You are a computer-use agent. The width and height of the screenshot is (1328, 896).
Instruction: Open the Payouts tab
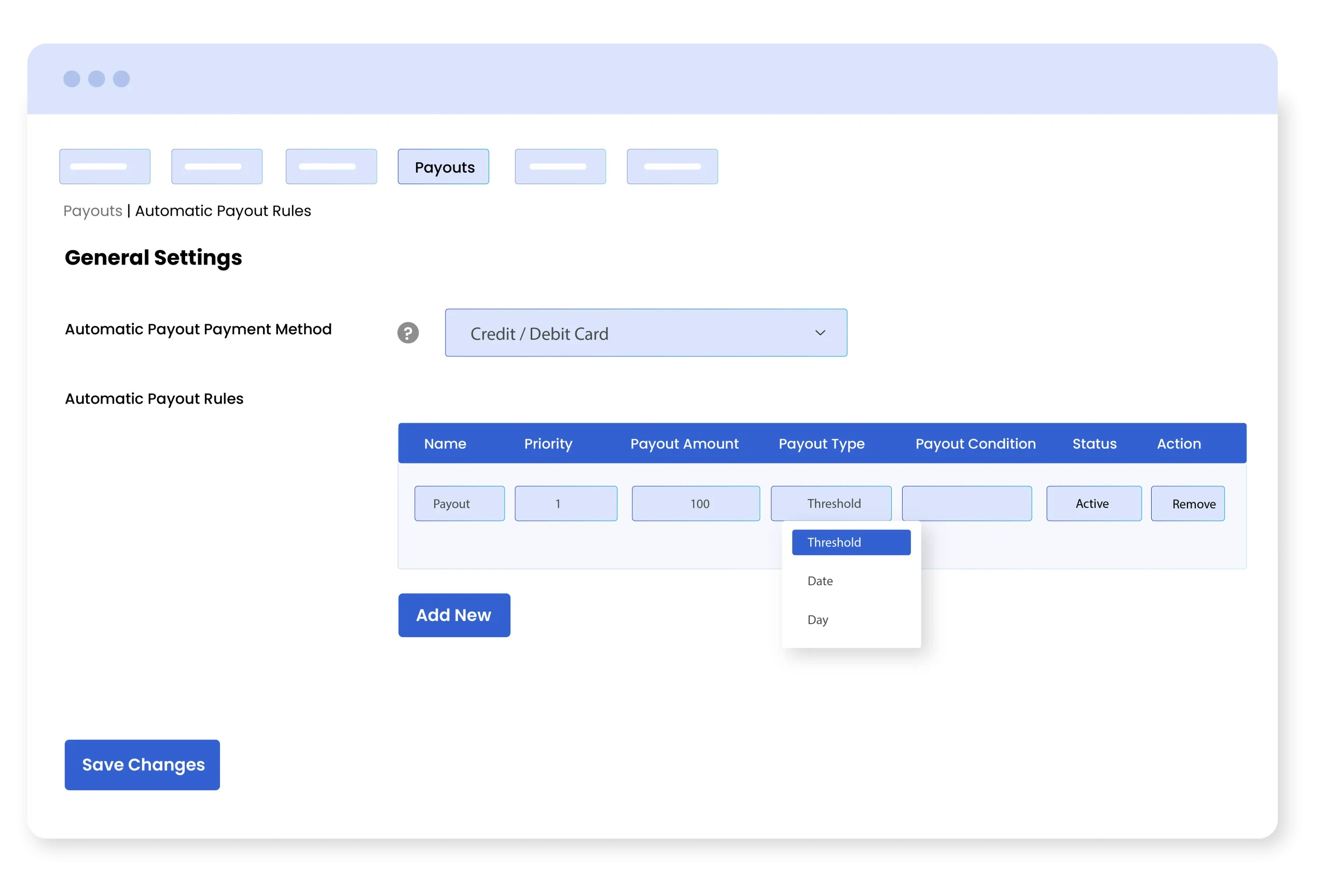443,167
